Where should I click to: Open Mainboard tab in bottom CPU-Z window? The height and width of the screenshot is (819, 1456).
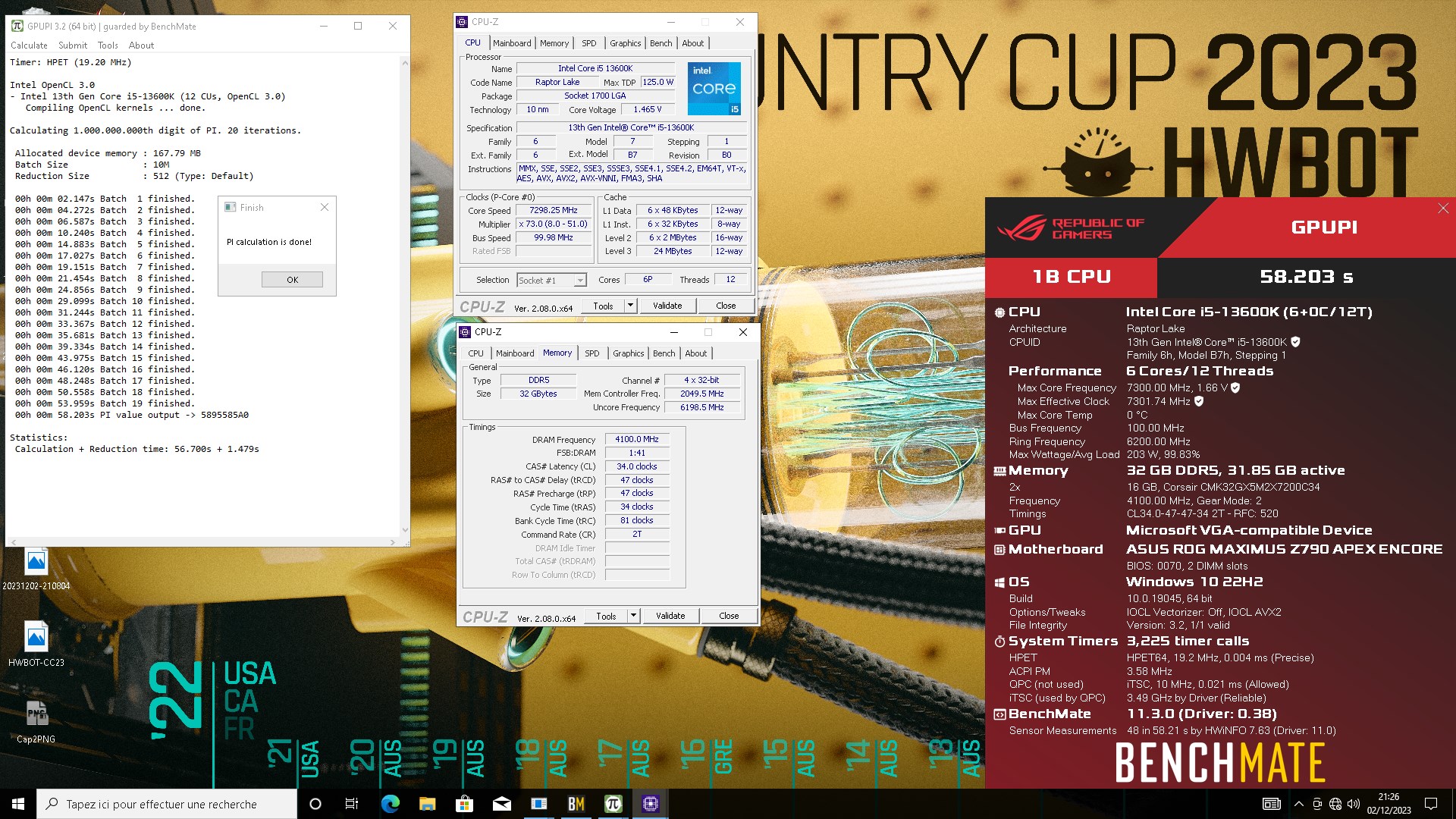515,353
